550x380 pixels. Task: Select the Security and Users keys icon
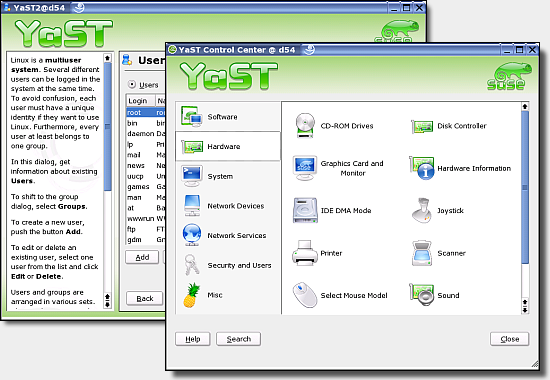[x=192, y=265]
